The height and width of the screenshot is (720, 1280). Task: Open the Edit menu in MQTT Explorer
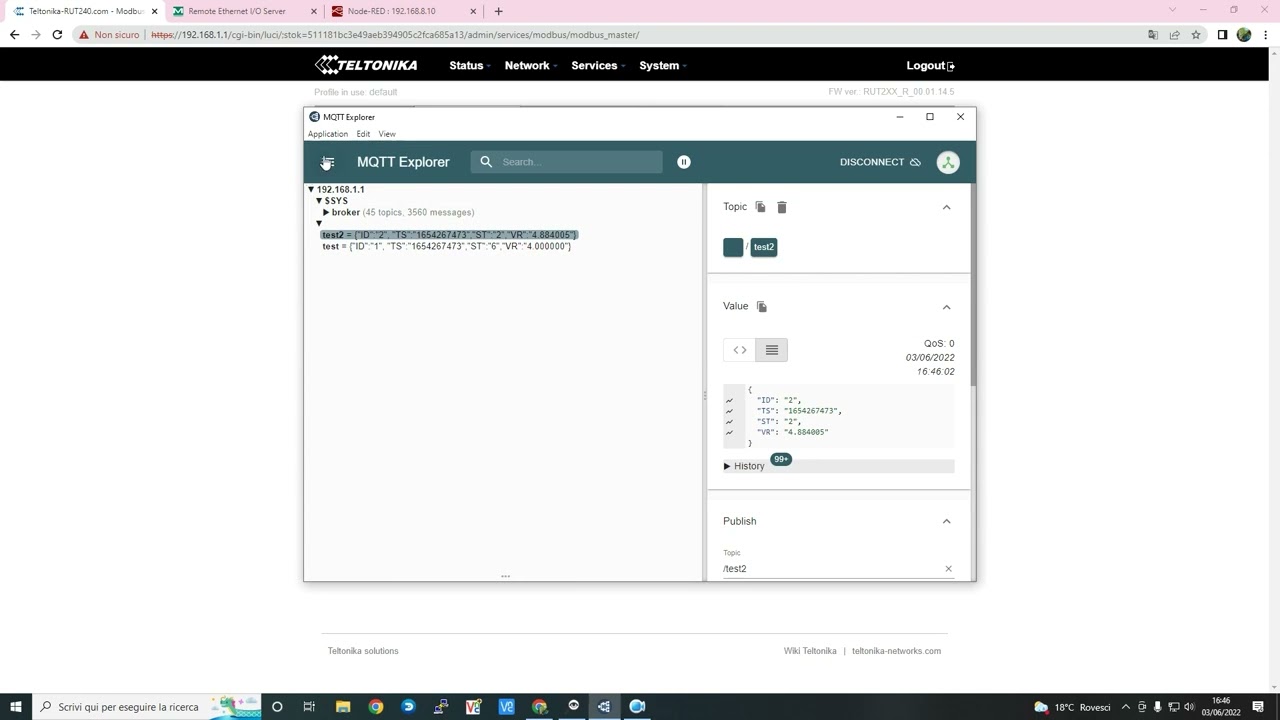coord(363,134)
